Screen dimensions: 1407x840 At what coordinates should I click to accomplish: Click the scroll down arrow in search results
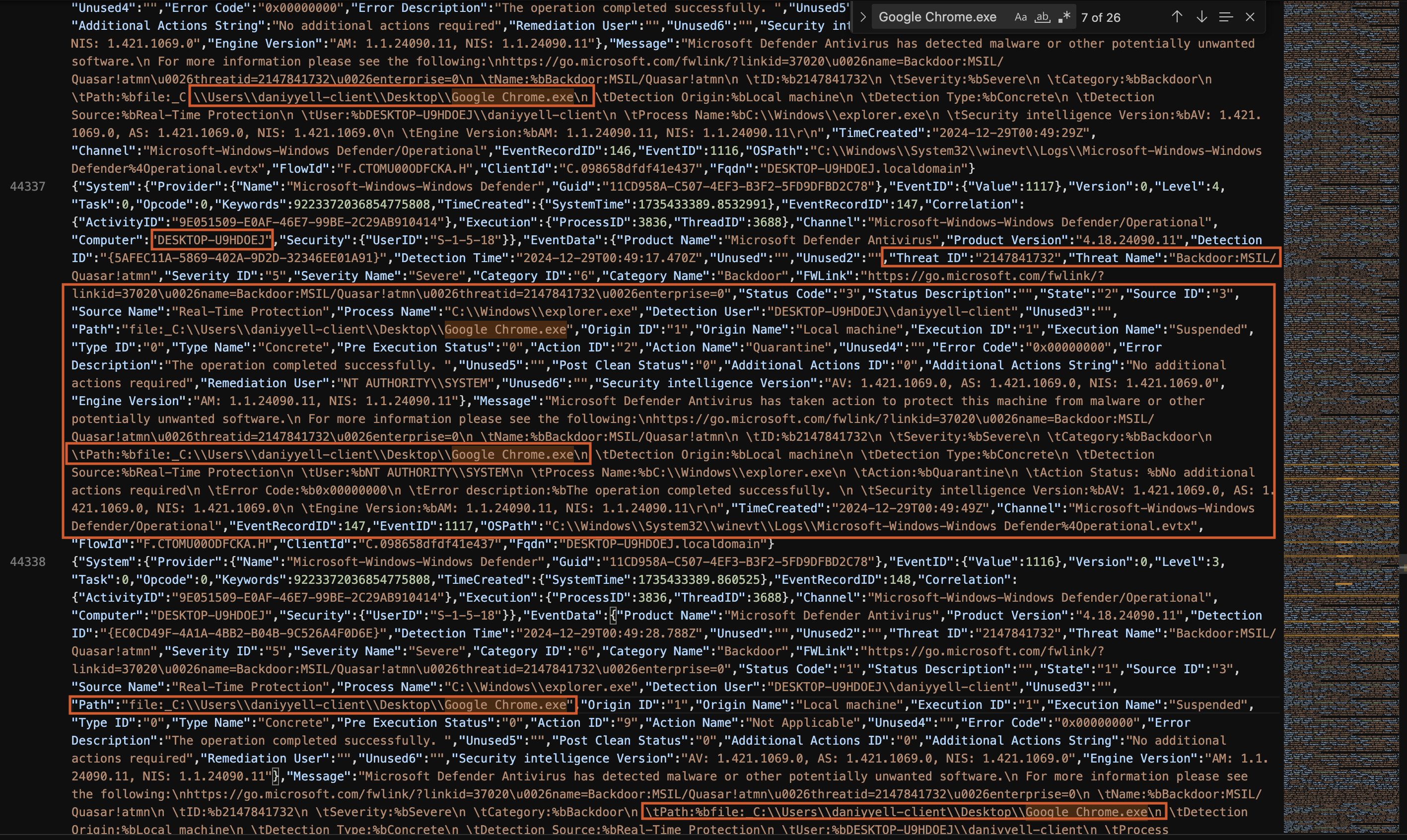click(x=1200, y=17)
